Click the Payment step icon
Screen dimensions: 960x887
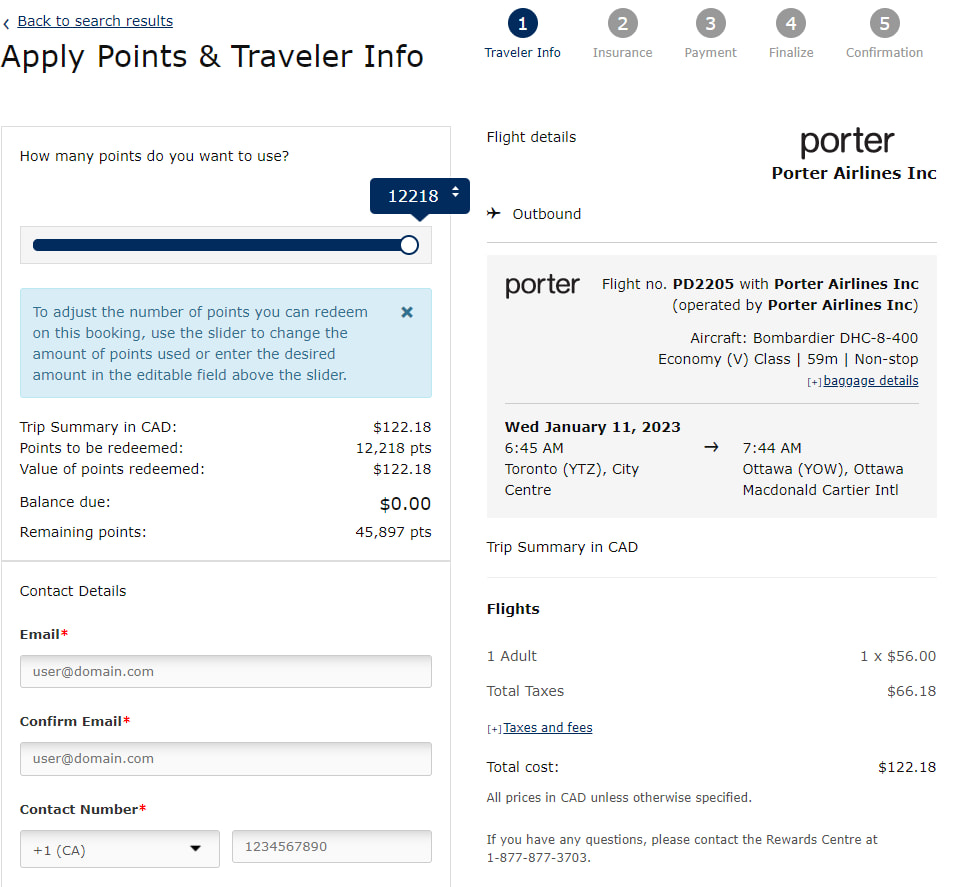[x=710, y=23]
